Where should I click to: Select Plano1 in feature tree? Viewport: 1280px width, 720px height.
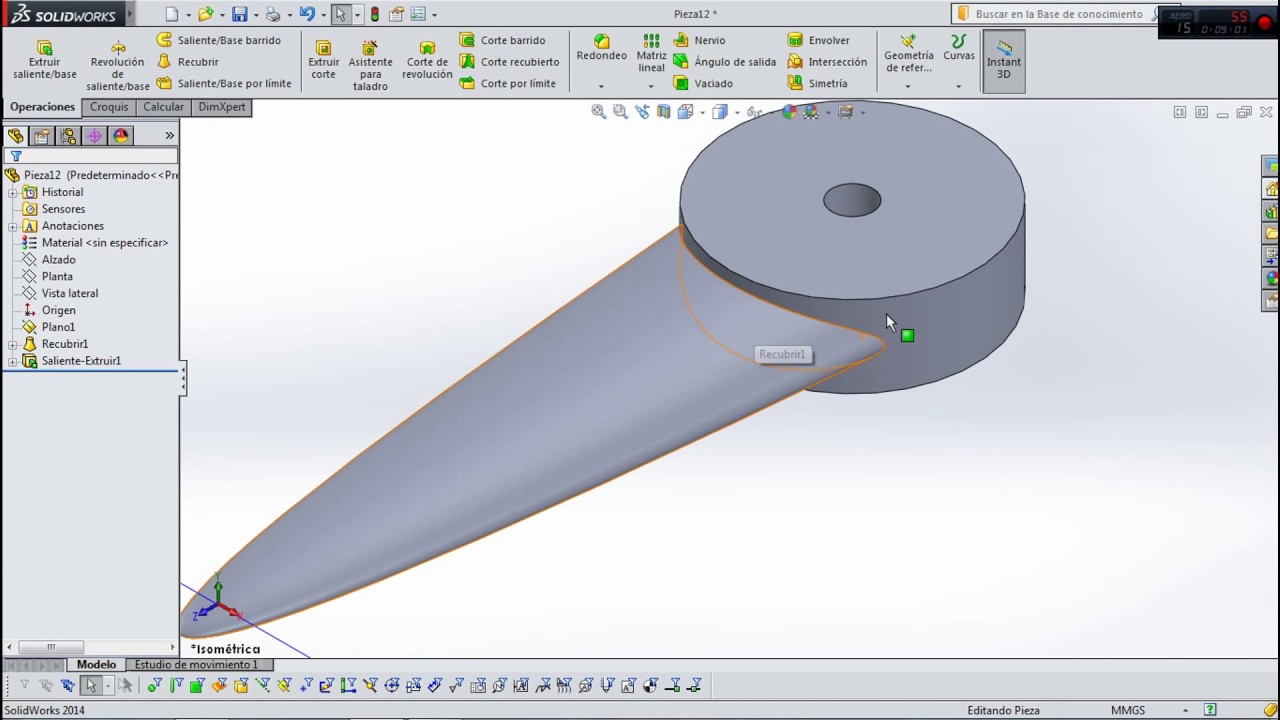pyautogui.click(x=58, y=327)
